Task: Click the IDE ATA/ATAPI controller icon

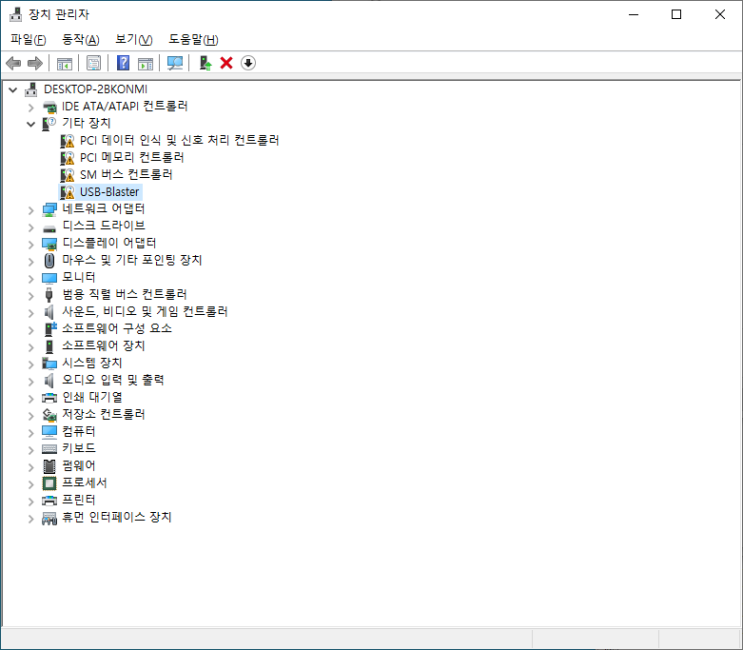Action: pos(49,107)
